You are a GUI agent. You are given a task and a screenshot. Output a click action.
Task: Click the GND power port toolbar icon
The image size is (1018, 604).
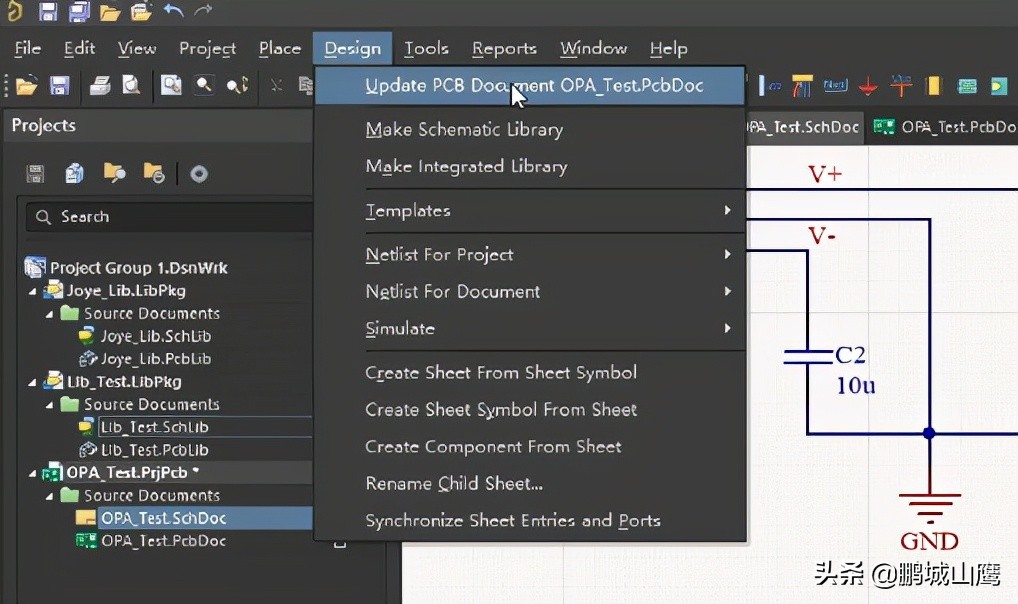pos(868,86)
